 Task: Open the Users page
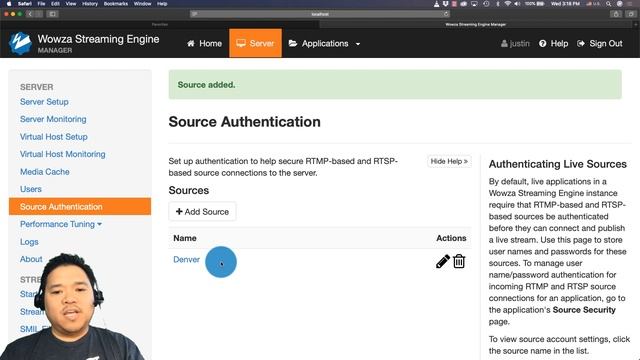31,189
